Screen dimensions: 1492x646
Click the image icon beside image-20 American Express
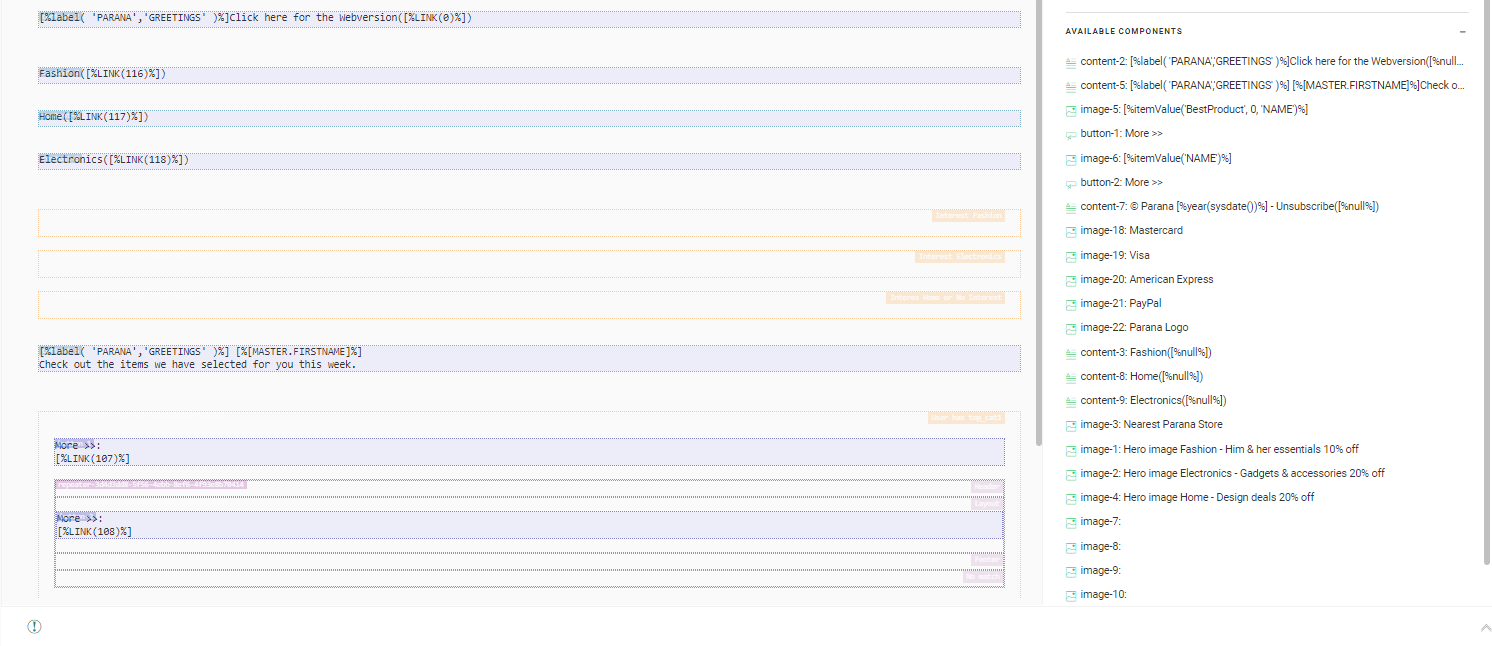(1071, 280)
